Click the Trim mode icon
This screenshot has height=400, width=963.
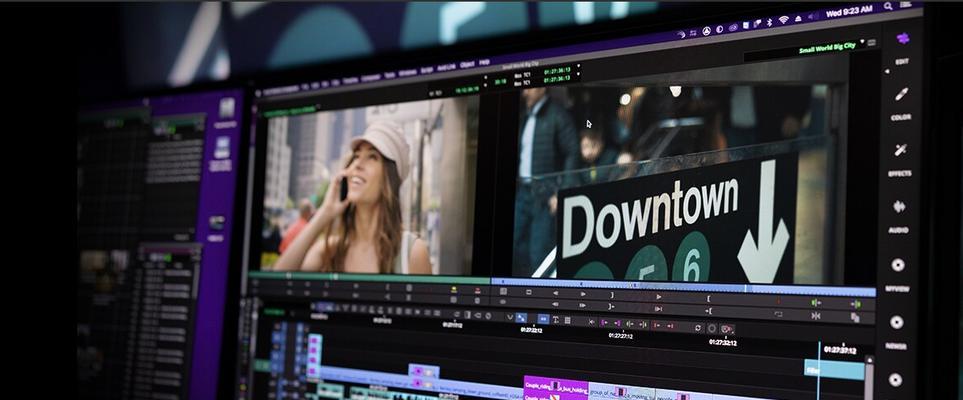816,316
